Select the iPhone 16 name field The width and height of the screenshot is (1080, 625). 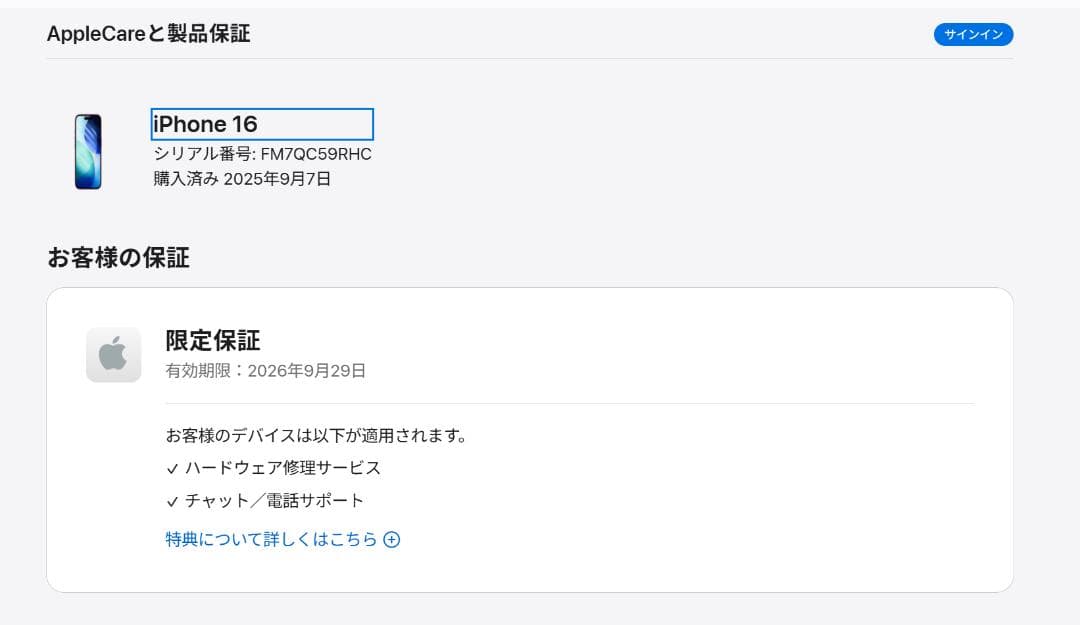[x=262, y=124]
